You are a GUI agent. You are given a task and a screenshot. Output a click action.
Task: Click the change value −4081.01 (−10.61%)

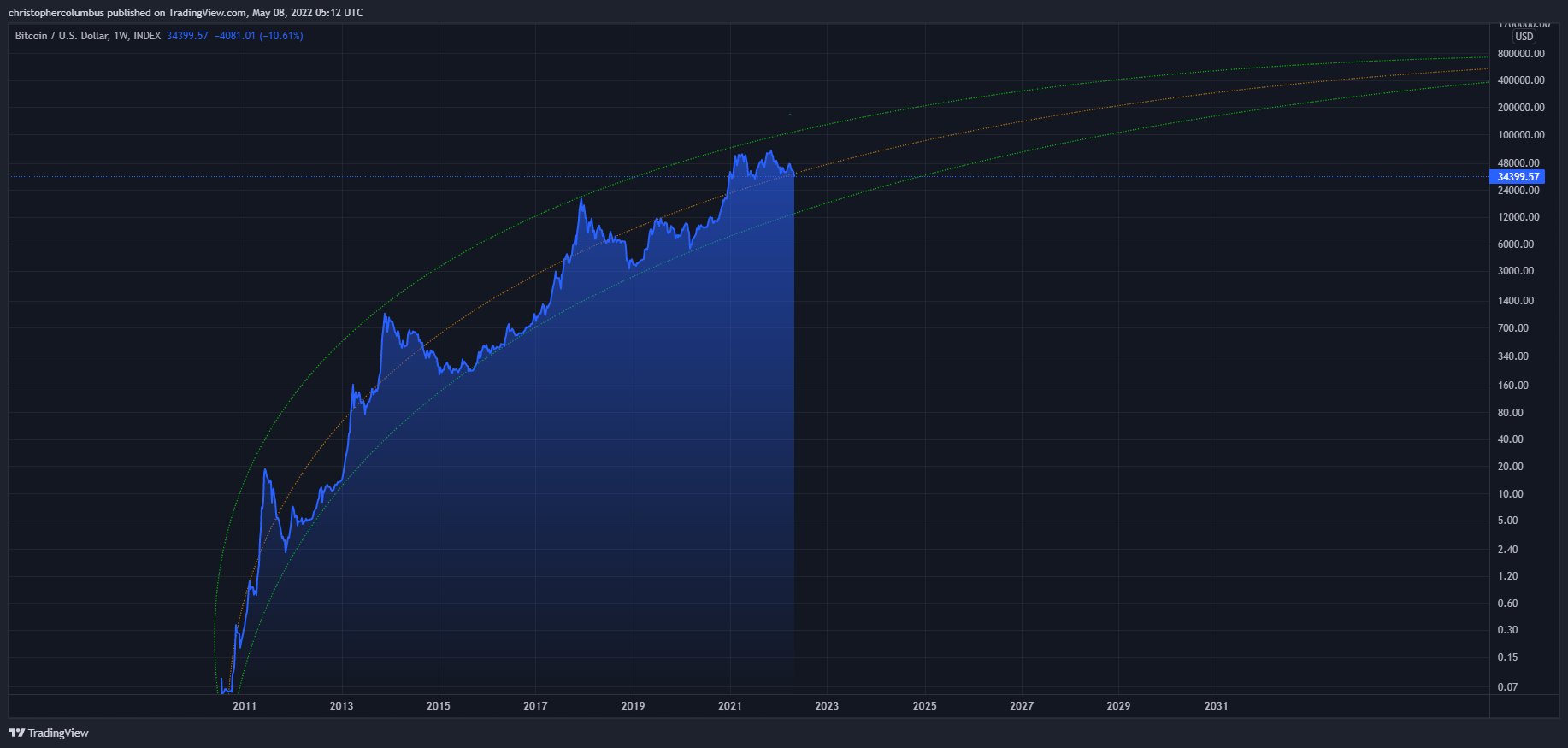(258, 36)
